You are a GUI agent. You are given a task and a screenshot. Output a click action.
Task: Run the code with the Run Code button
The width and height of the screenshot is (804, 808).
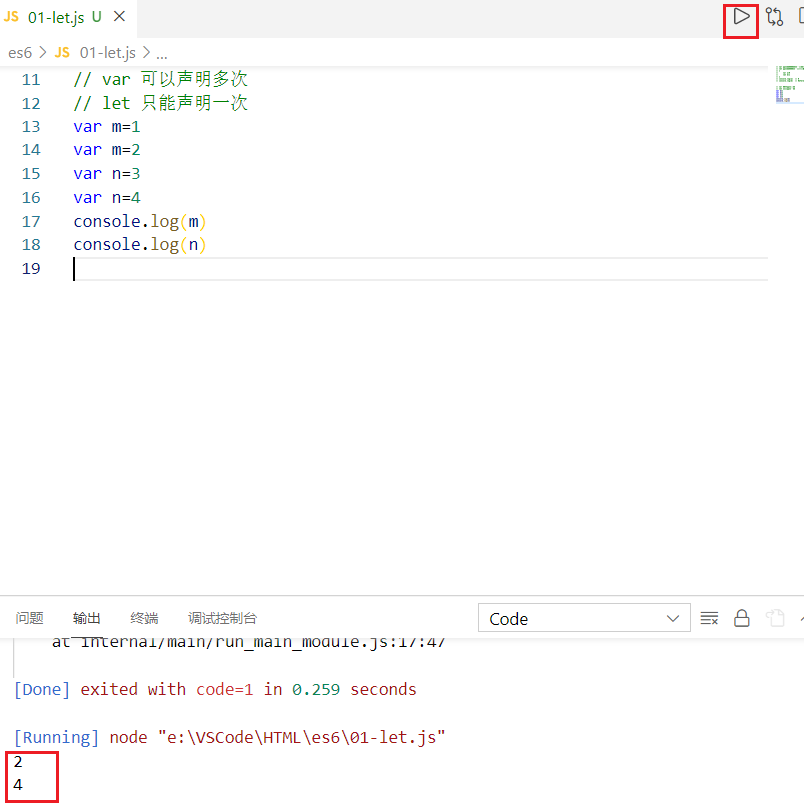740,17
